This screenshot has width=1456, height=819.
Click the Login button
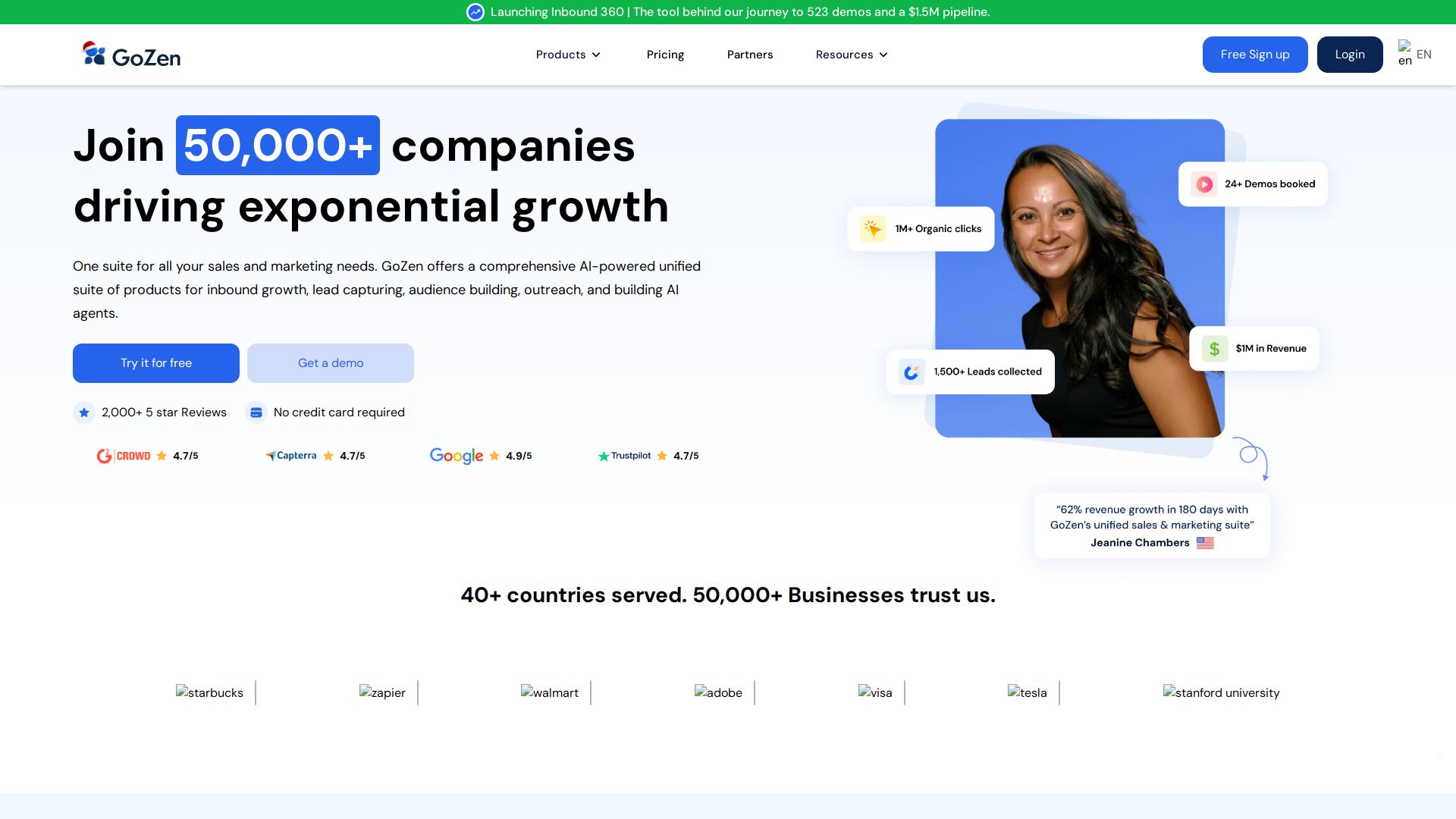point(1350,55)
